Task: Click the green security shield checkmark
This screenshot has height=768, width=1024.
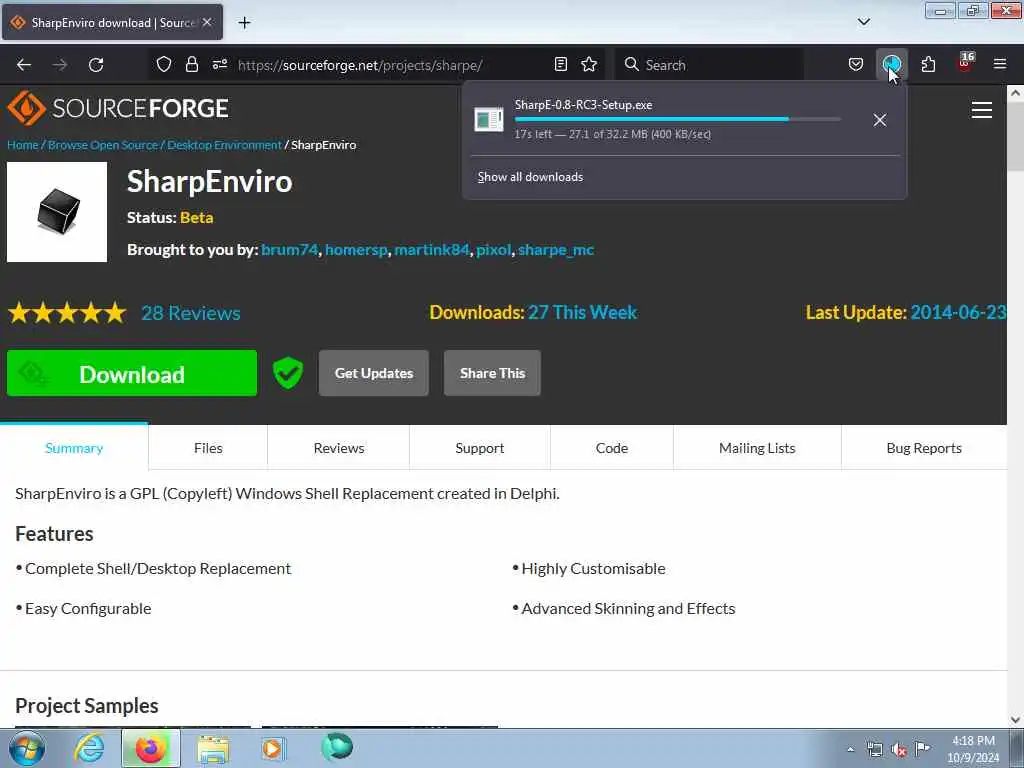Action: point(288,373)
